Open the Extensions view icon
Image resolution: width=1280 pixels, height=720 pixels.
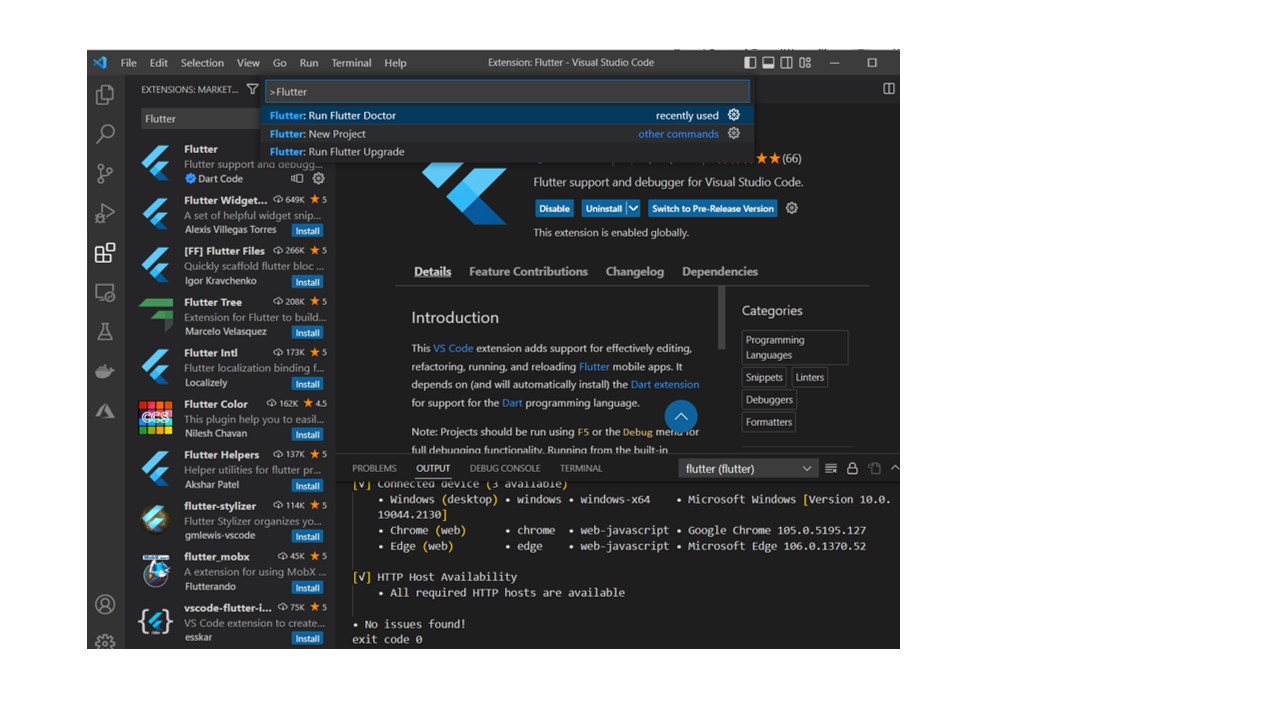105,253
